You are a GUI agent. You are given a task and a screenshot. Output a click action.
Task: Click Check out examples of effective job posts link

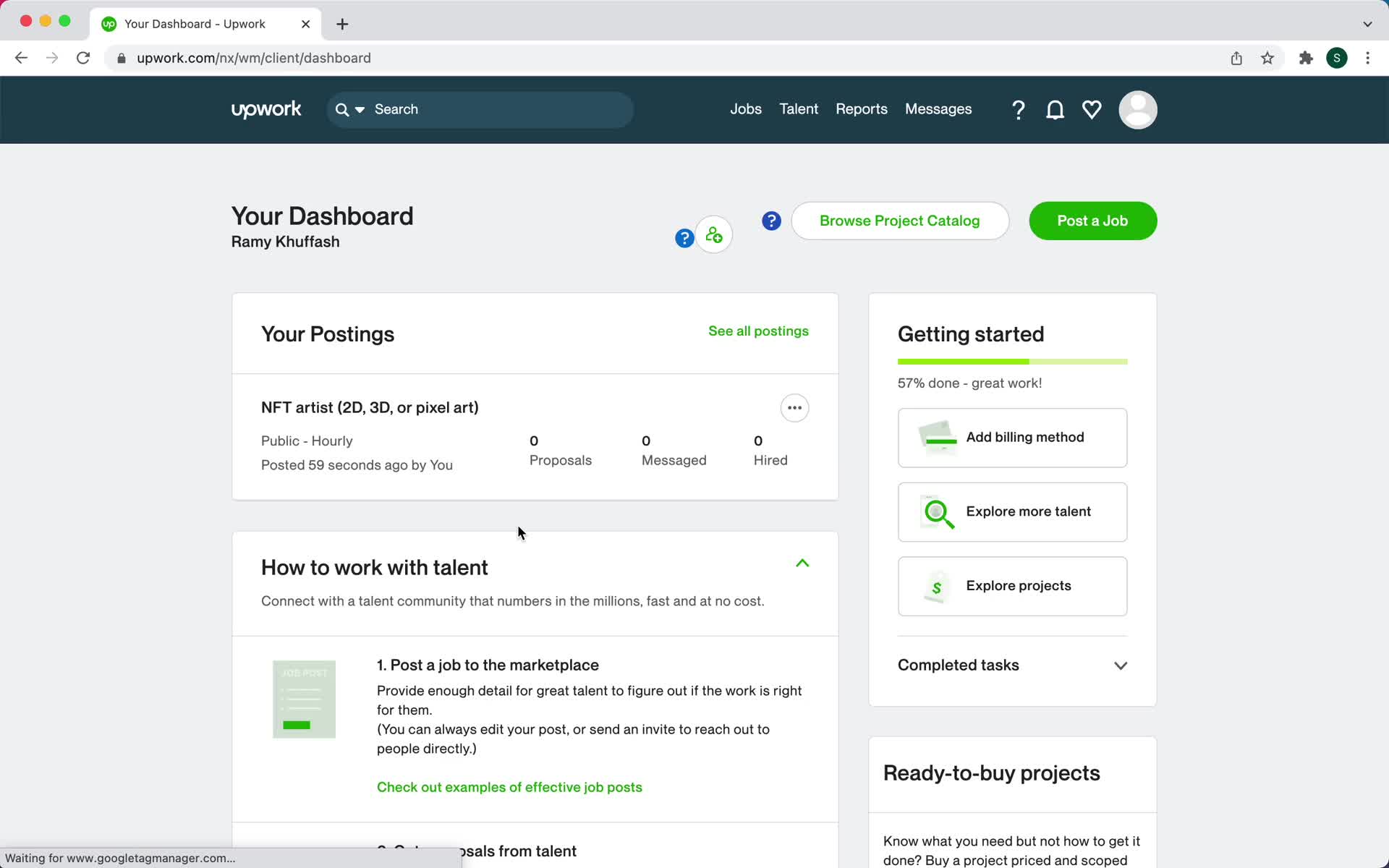[509, 787]
